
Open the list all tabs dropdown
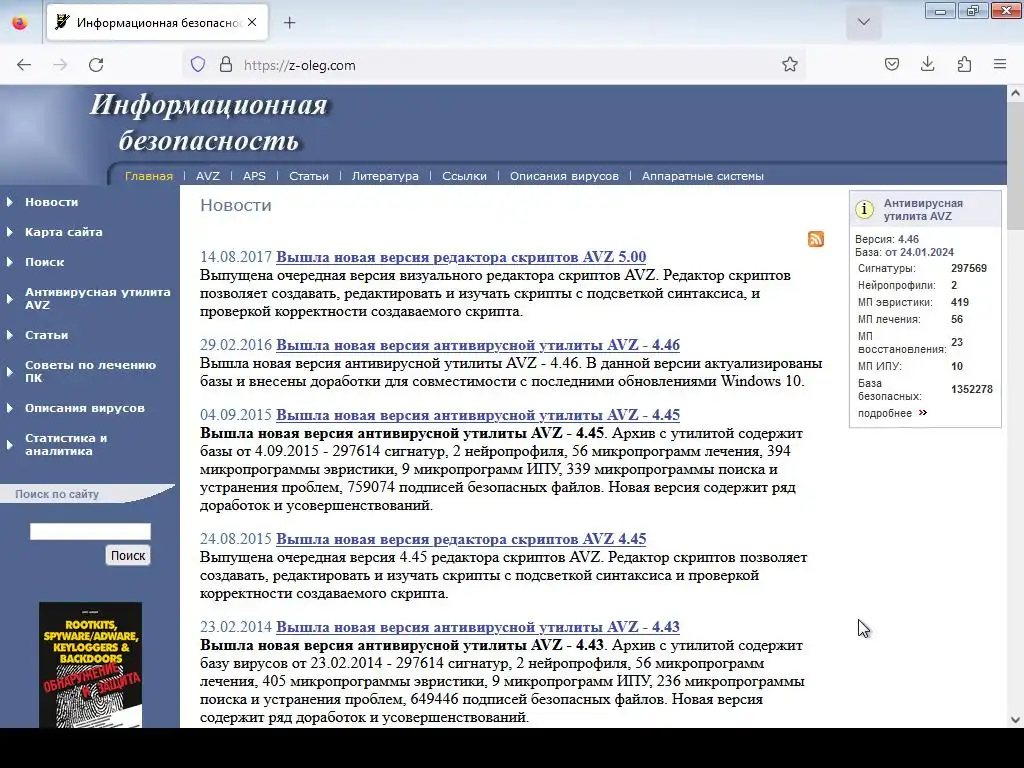pyautogui.click(x=863, y=22)
